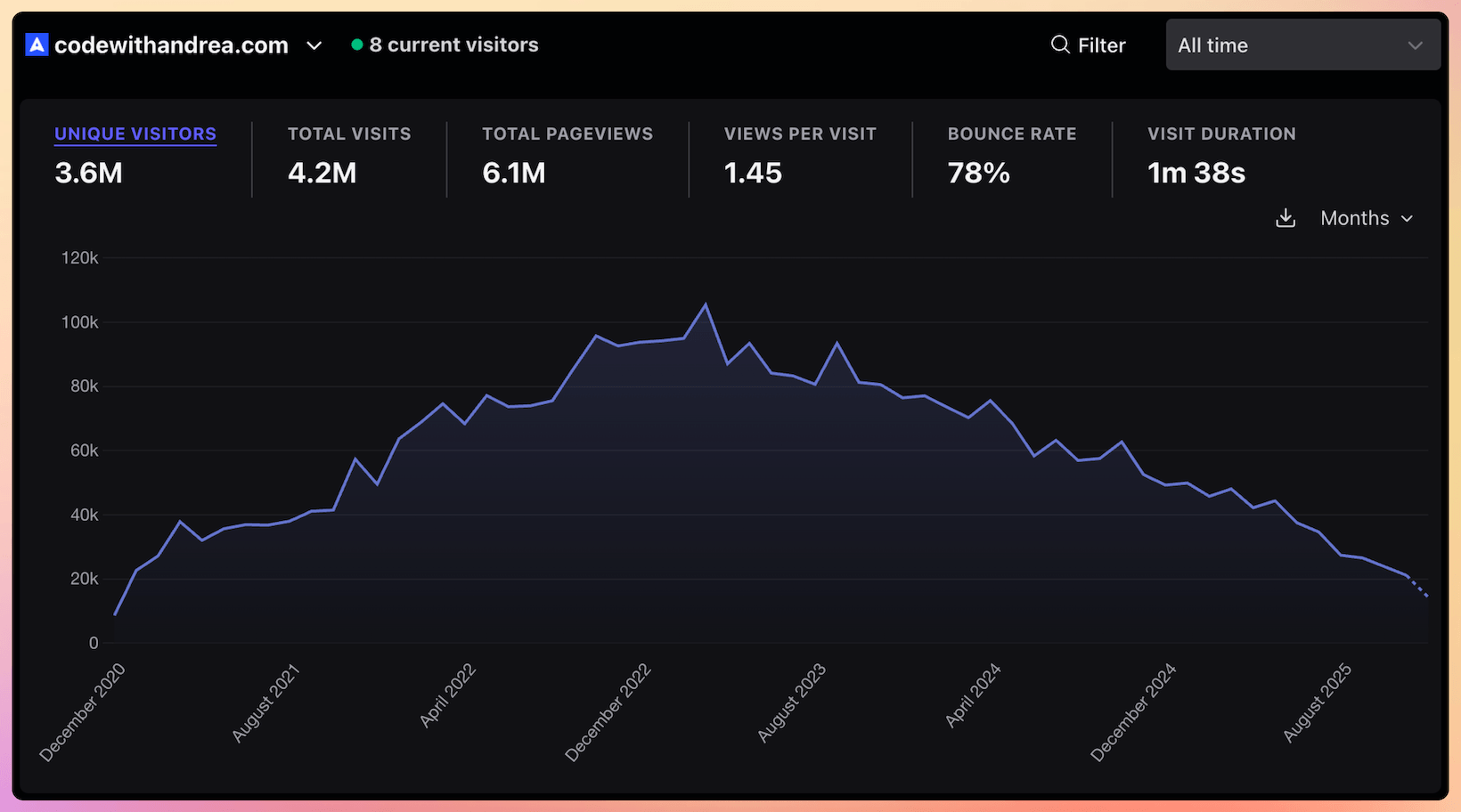The height and width of the screenshot is (812, 1461).
Task: Click the magnifying glass Filter icon
Action: (1059, 45)
